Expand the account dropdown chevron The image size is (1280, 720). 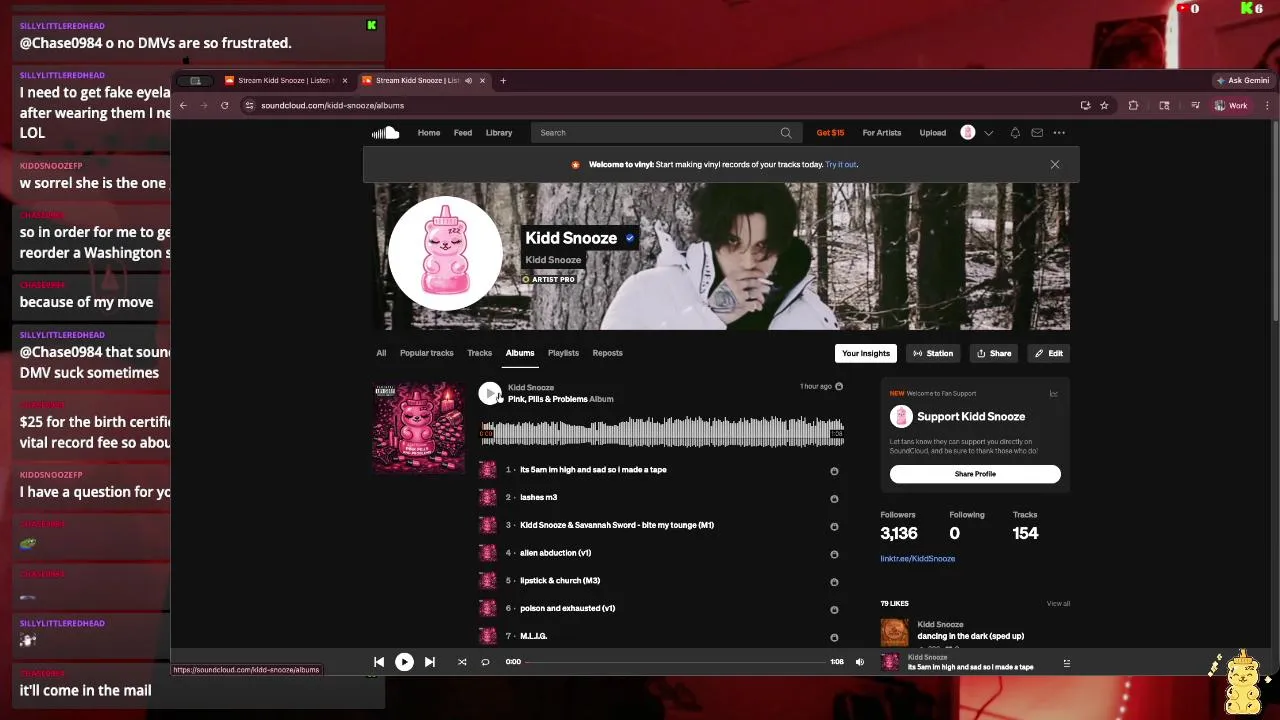click(988, 132)
